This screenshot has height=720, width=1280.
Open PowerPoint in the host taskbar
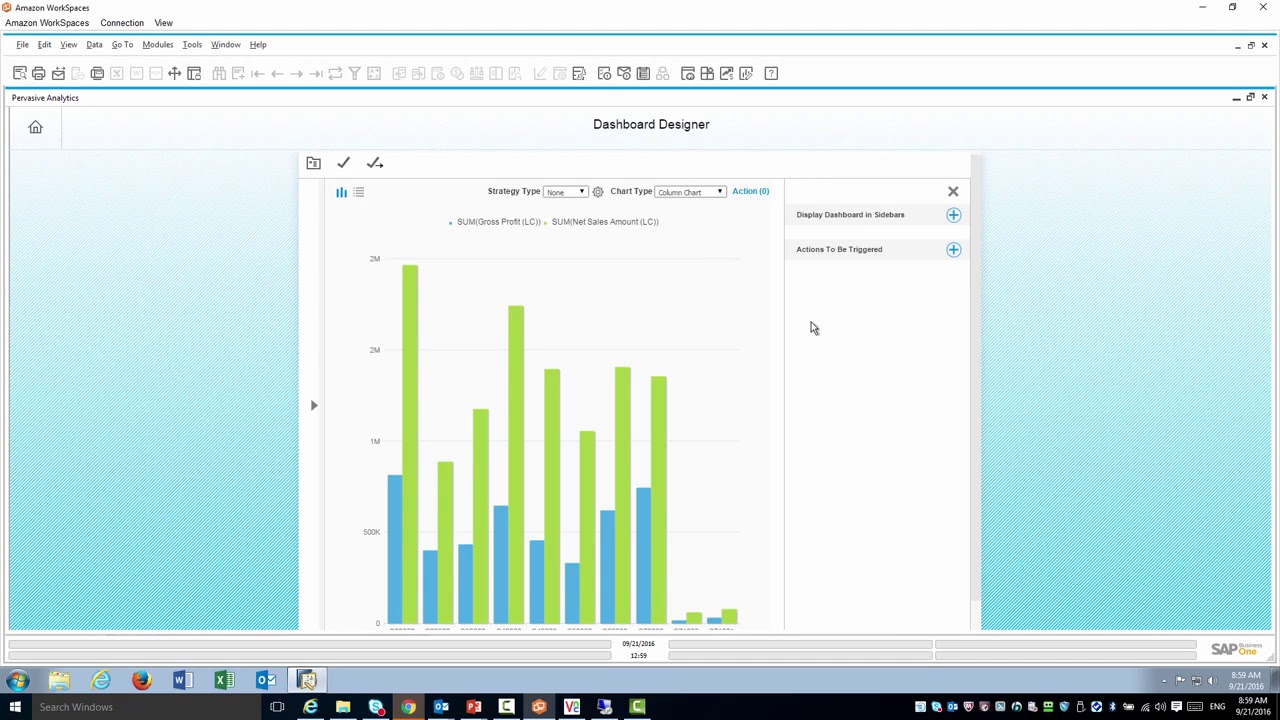click(474, 707)
